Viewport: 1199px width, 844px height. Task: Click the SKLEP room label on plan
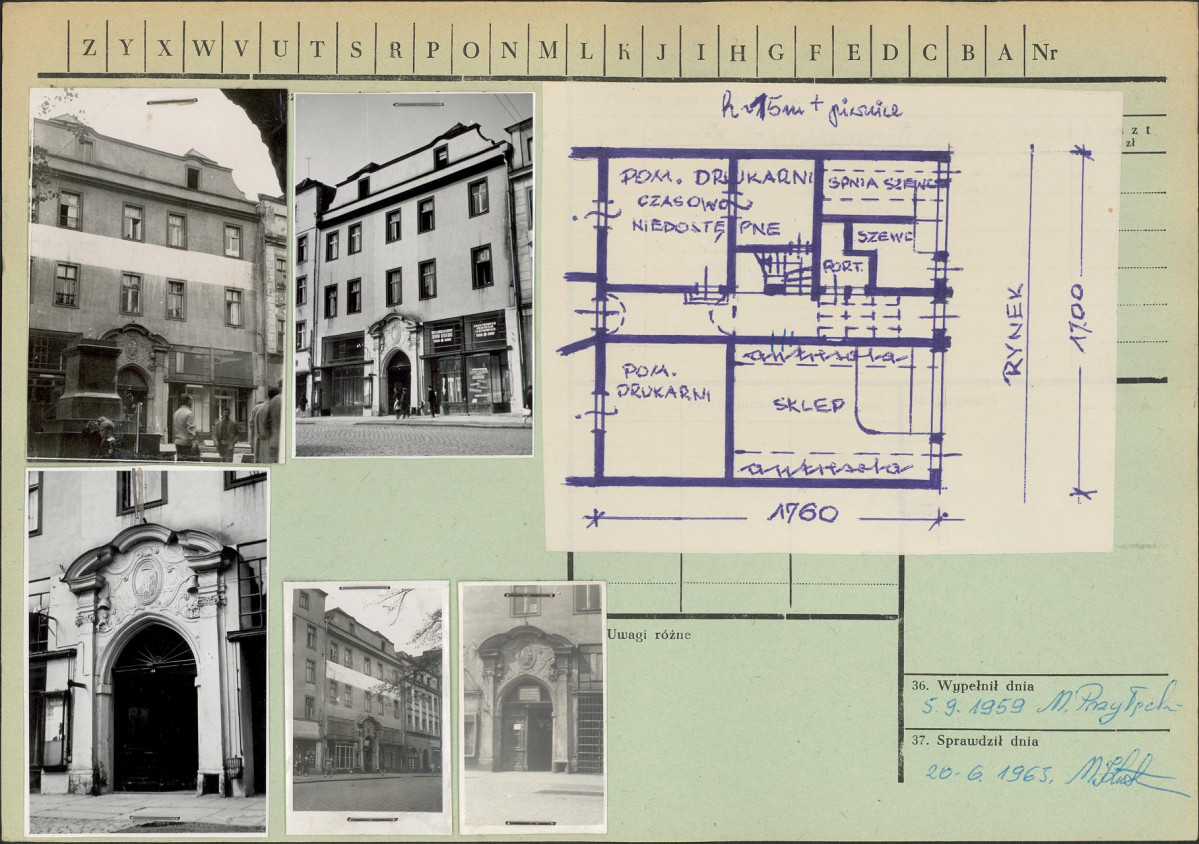[x=808, y=405]
